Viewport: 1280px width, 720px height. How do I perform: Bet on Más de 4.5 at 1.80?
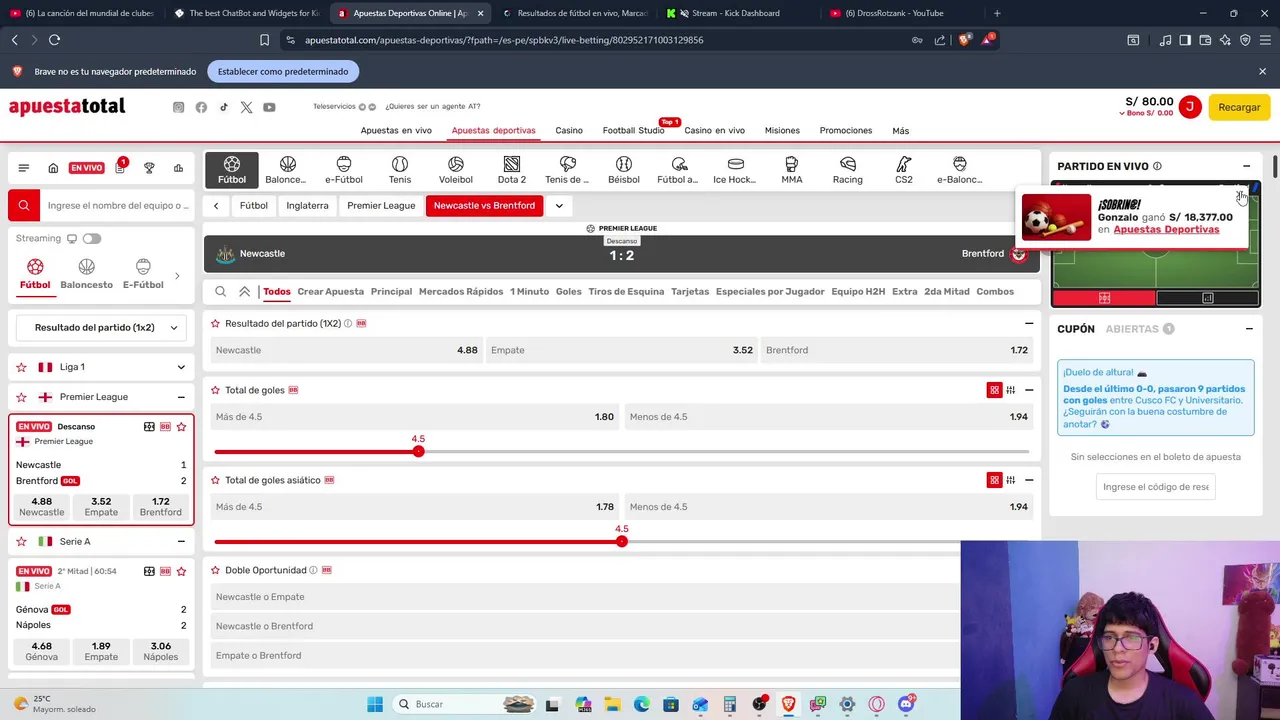[415, 417]
